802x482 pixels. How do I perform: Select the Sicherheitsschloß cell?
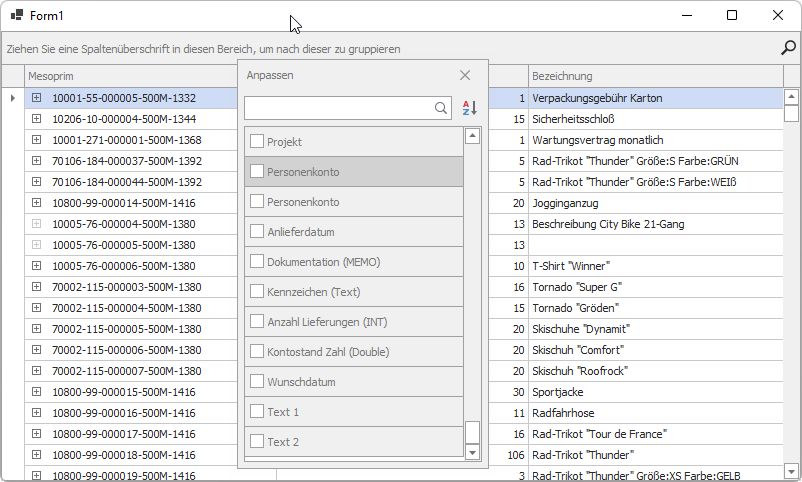pos(656,119)
